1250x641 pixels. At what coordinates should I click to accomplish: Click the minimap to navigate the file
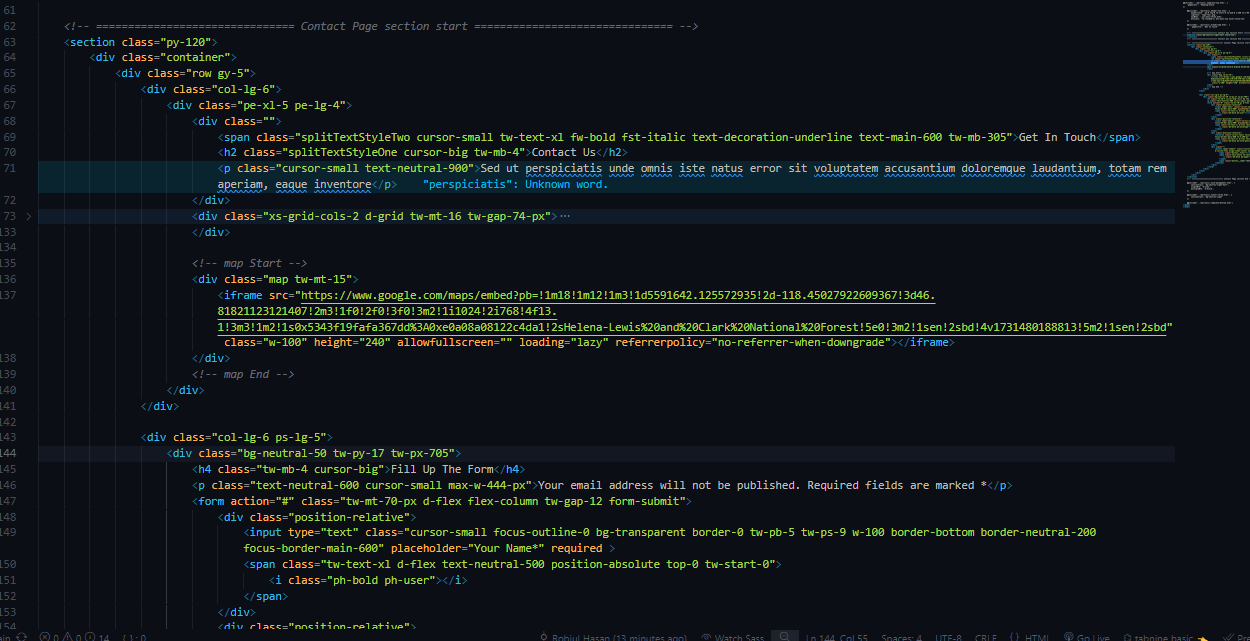(x=1215, y=100)
